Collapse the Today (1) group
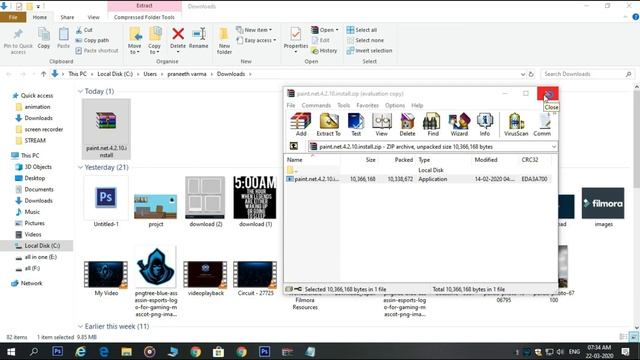This screenshot has height=360, width=640. pos(80,91)
